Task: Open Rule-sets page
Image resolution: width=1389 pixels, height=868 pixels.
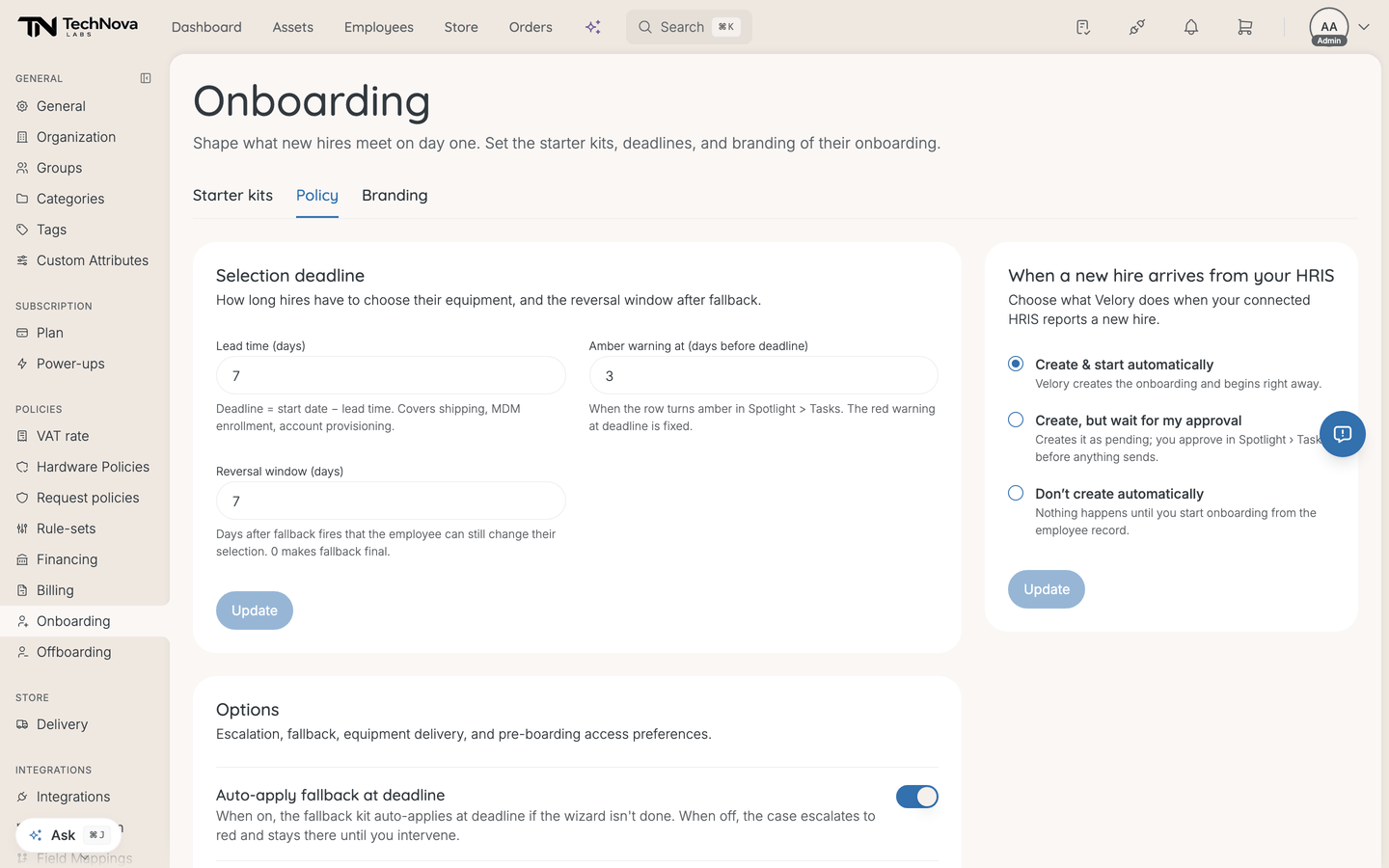Action: 85,529
